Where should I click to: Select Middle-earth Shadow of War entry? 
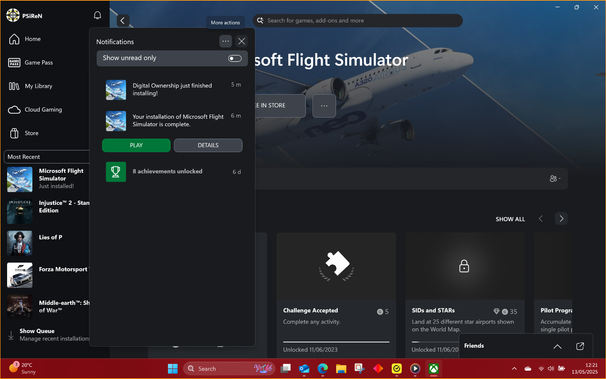click(48, 307)
